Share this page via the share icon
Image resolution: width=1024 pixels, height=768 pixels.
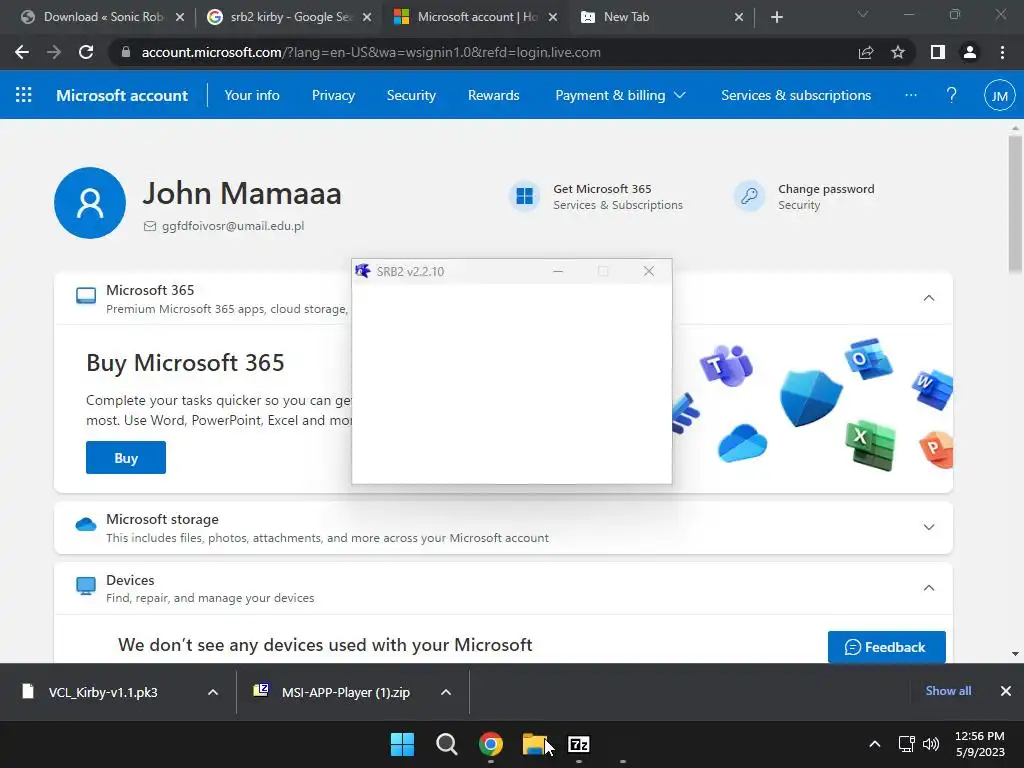pos(866,52)
